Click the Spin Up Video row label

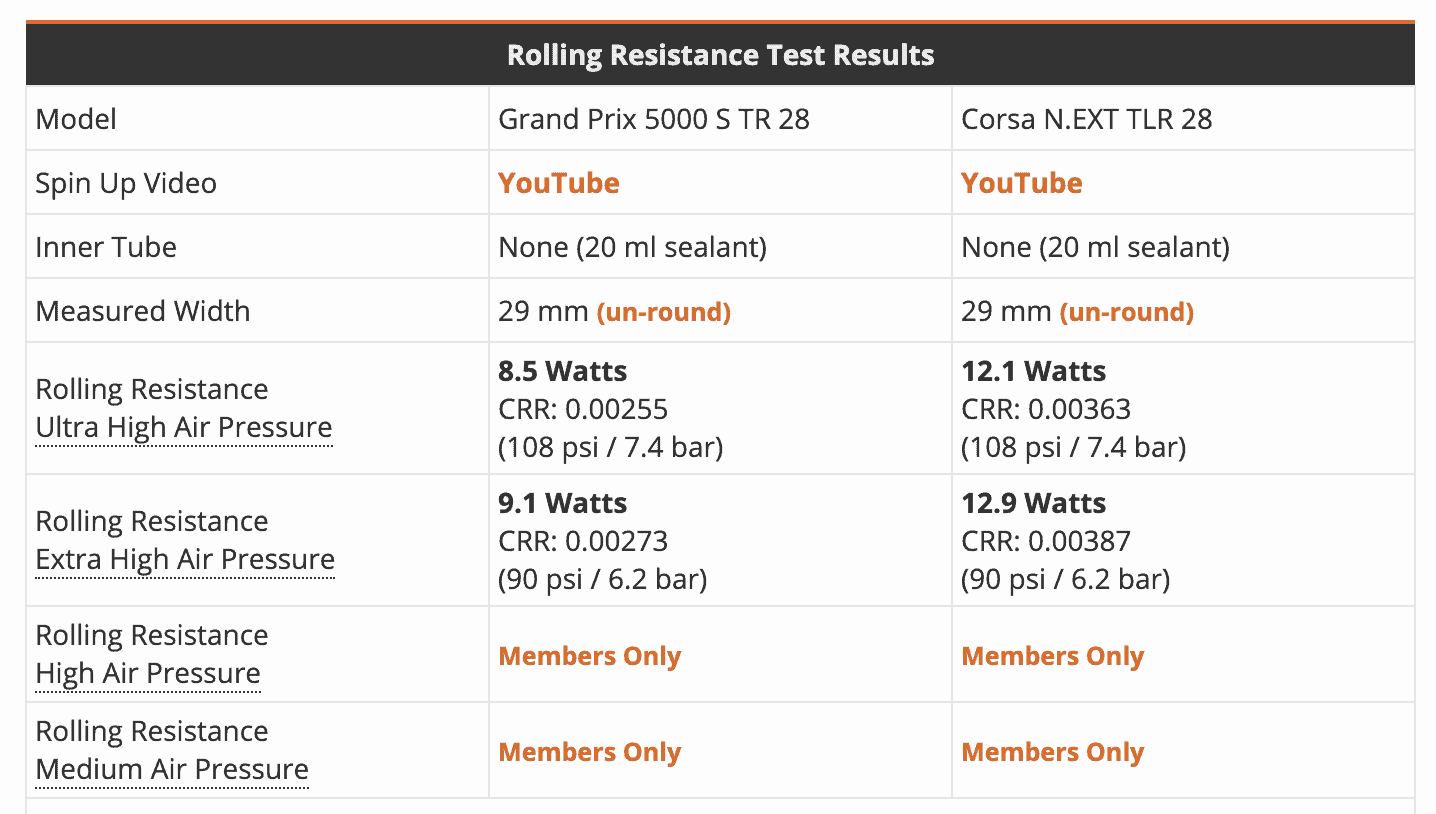pos(126,183)
